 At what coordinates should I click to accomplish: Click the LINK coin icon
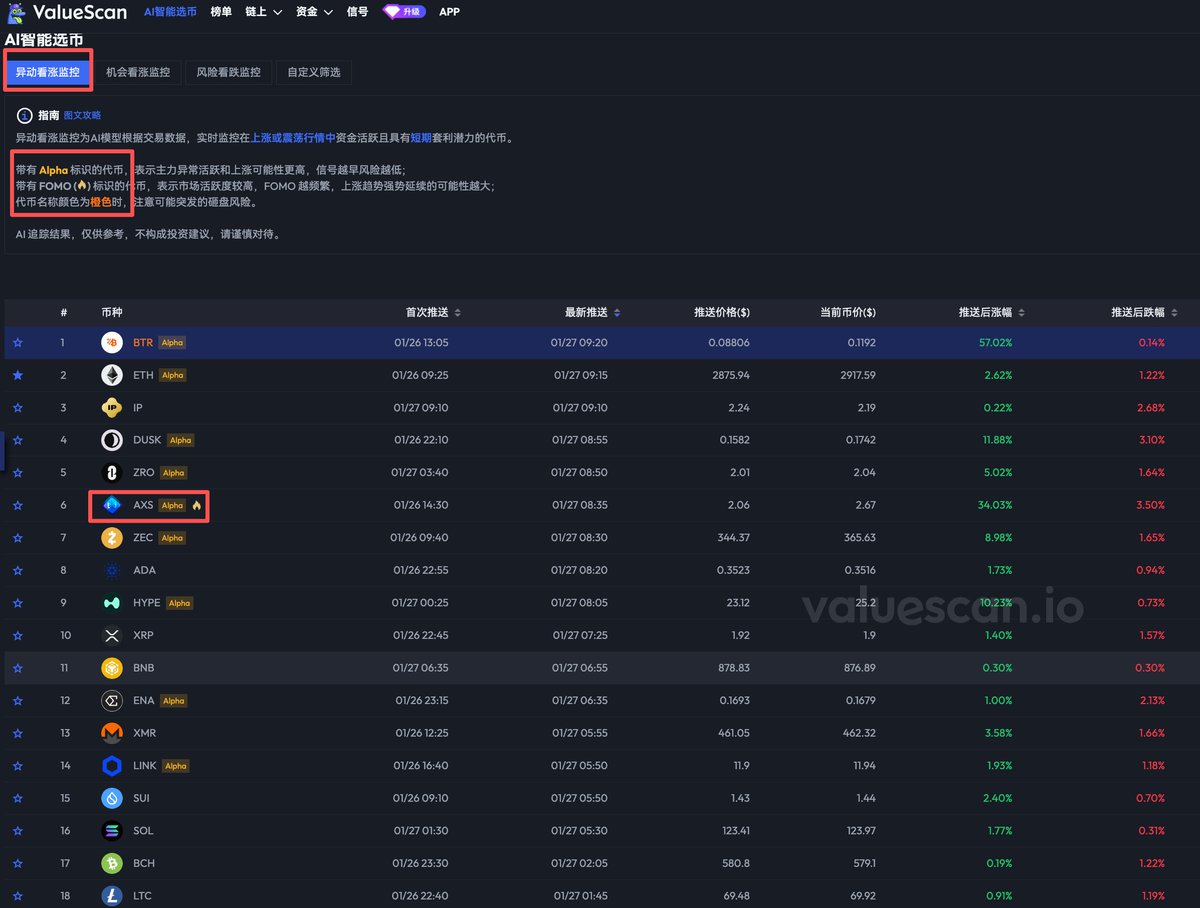pos(112,766)
